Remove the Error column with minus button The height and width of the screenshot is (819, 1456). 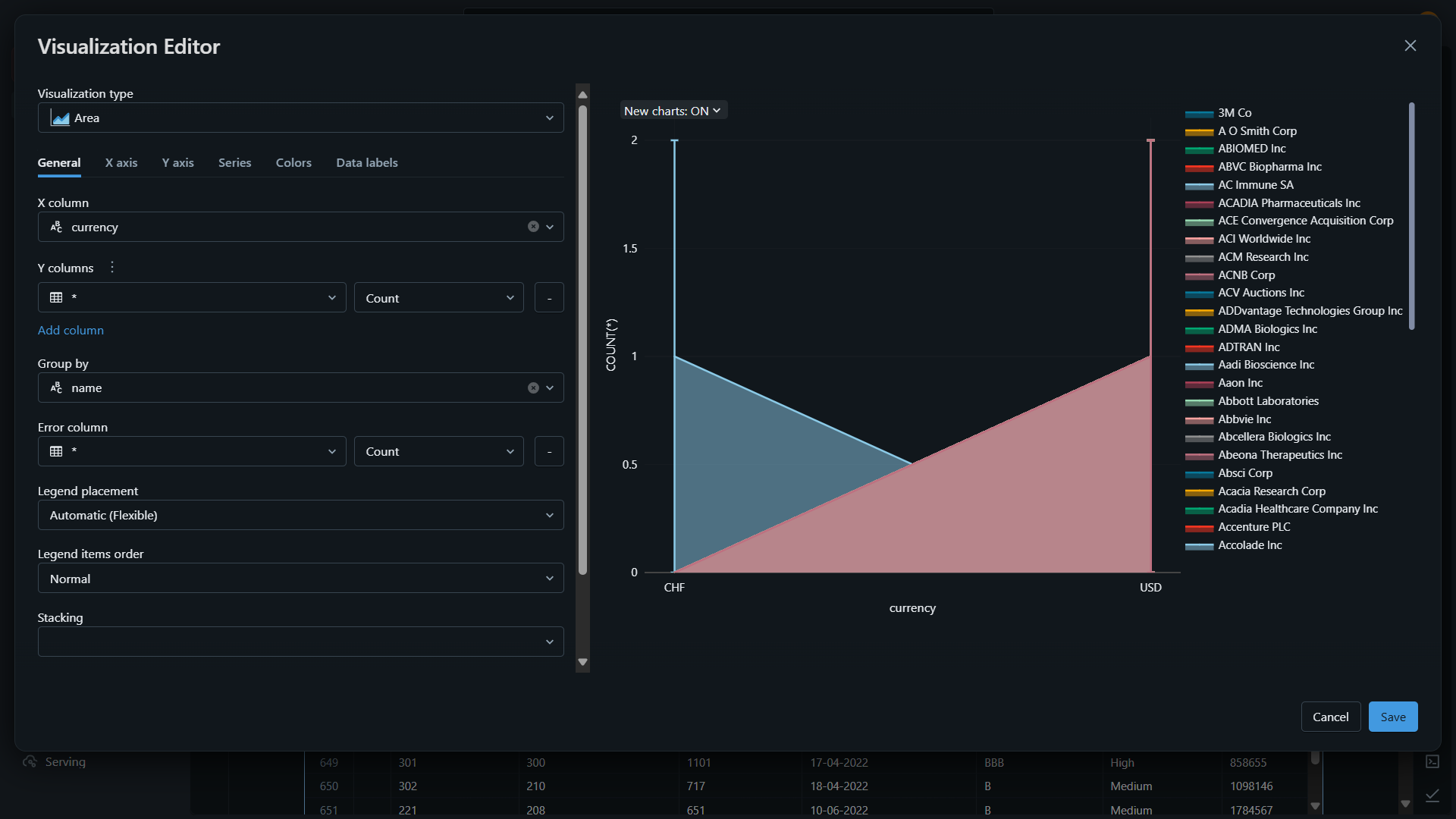click(x=549, y=451)
